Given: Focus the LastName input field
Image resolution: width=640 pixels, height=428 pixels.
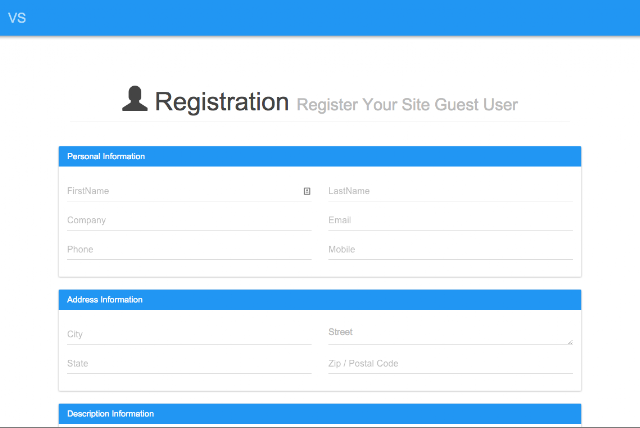Looking at the screenshot, I should (450, 191).
